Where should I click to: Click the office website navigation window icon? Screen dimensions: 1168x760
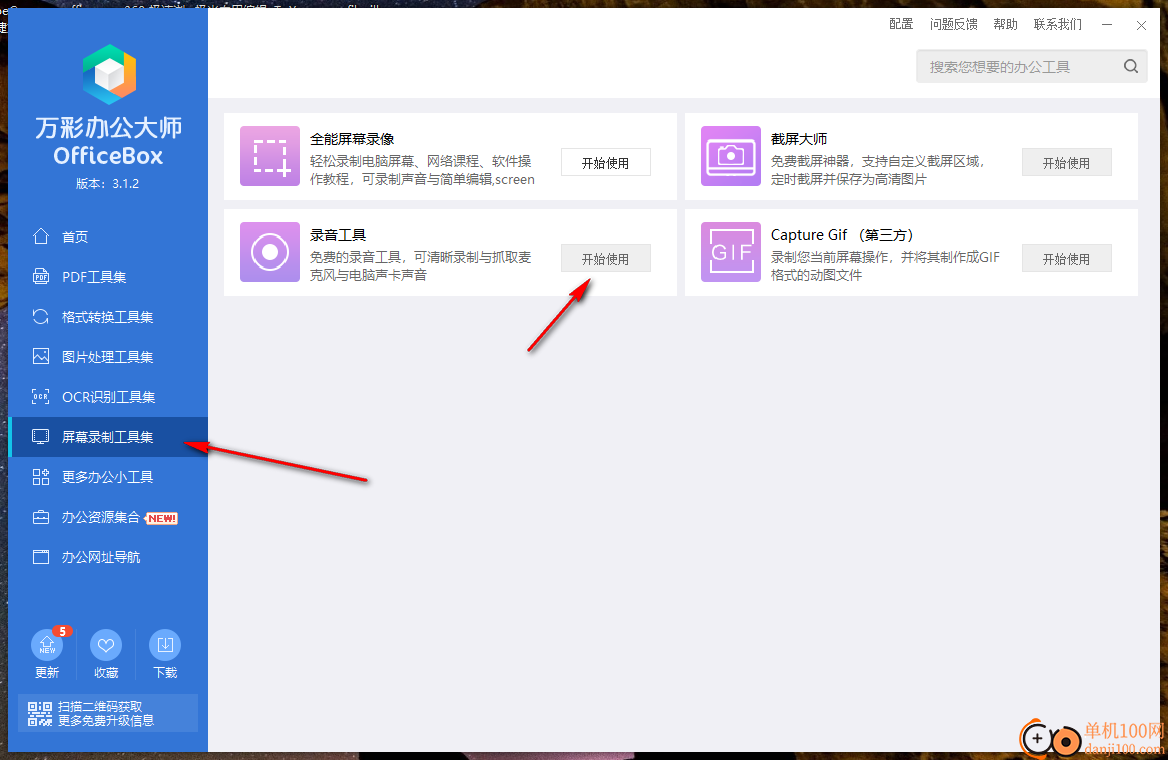(41, 557)
